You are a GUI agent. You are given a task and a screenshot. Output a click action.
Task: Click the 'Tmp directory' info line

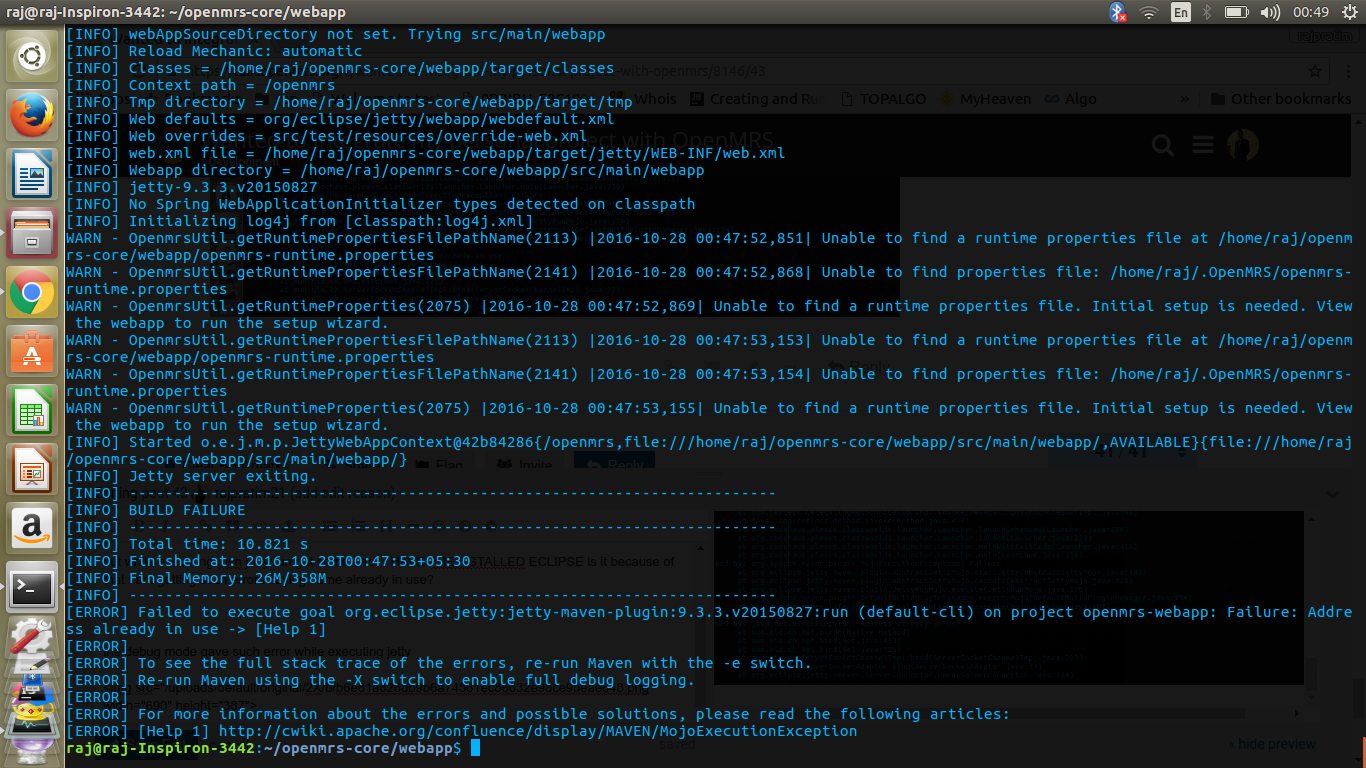[x=349, y=102]
